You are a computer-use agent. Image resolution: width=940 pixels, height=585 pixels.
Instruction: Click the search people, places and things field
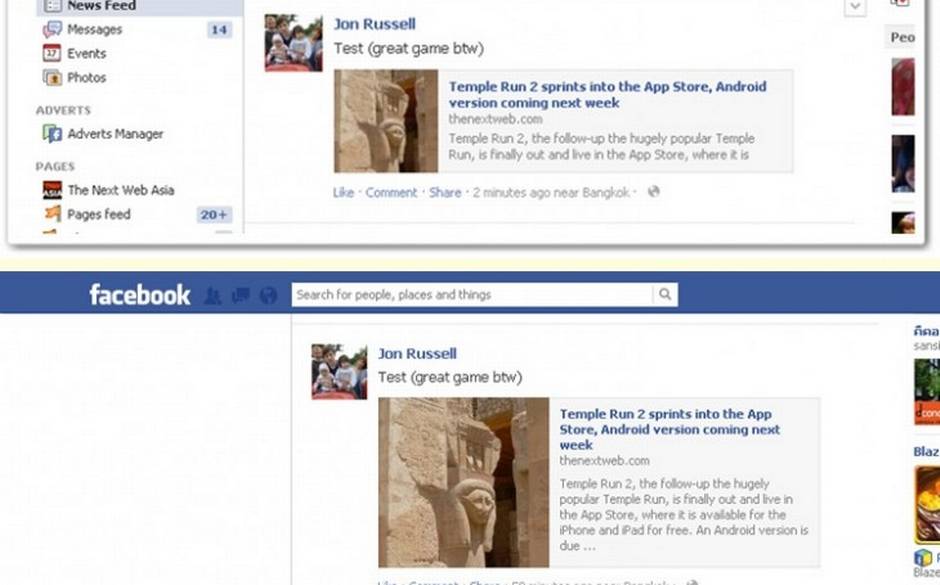(x=472, y=294)
